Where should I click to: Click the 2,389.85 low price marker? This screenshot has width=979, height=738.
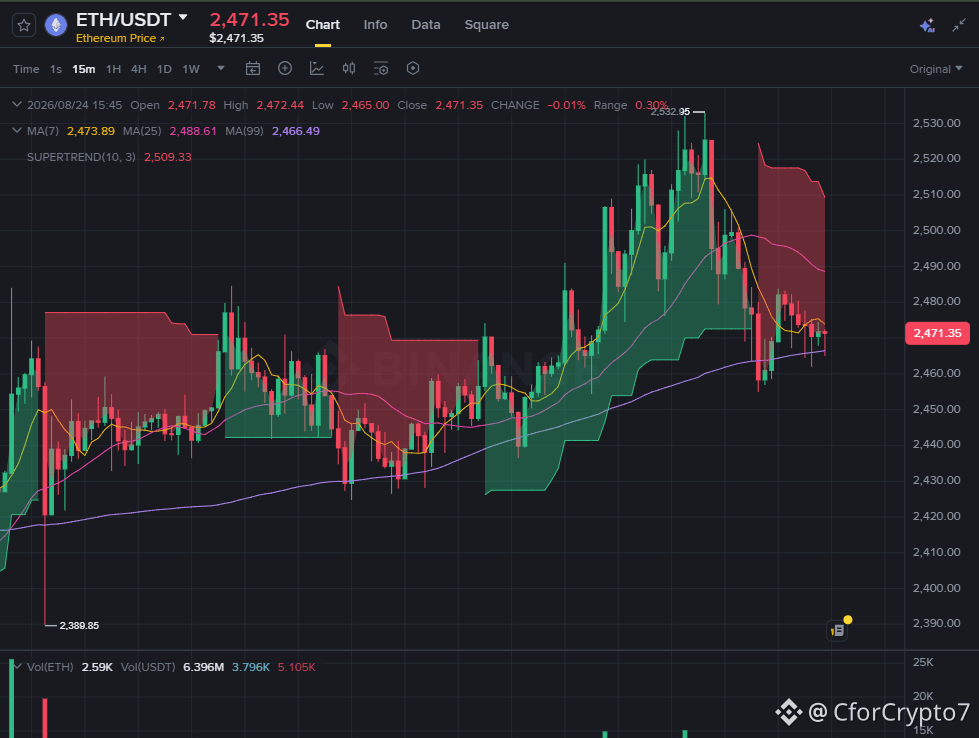(x=79, y=626)
